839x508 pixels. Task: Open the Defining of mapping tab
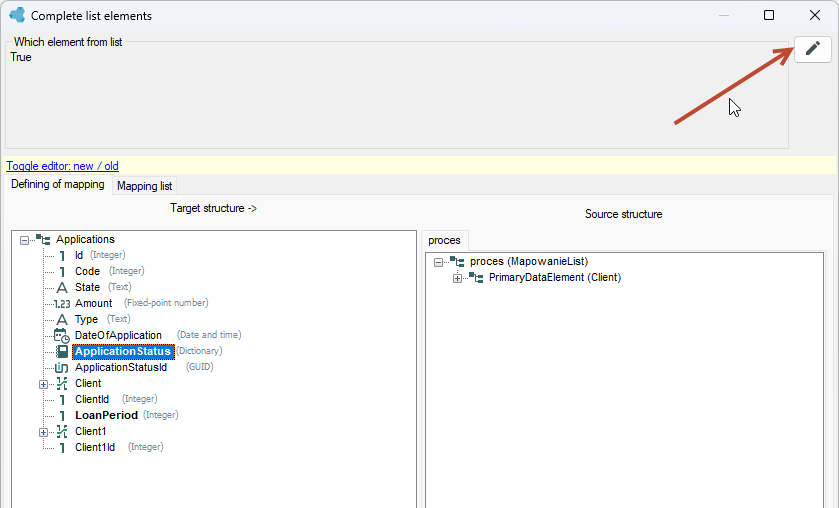tap(58, 184)
